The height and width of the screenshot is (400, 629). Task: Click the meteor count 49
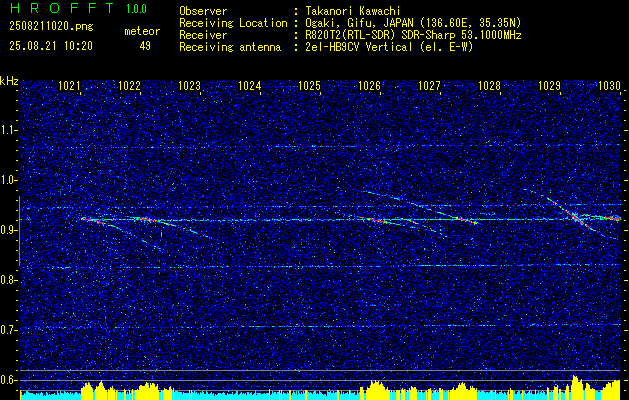[145, 46]
